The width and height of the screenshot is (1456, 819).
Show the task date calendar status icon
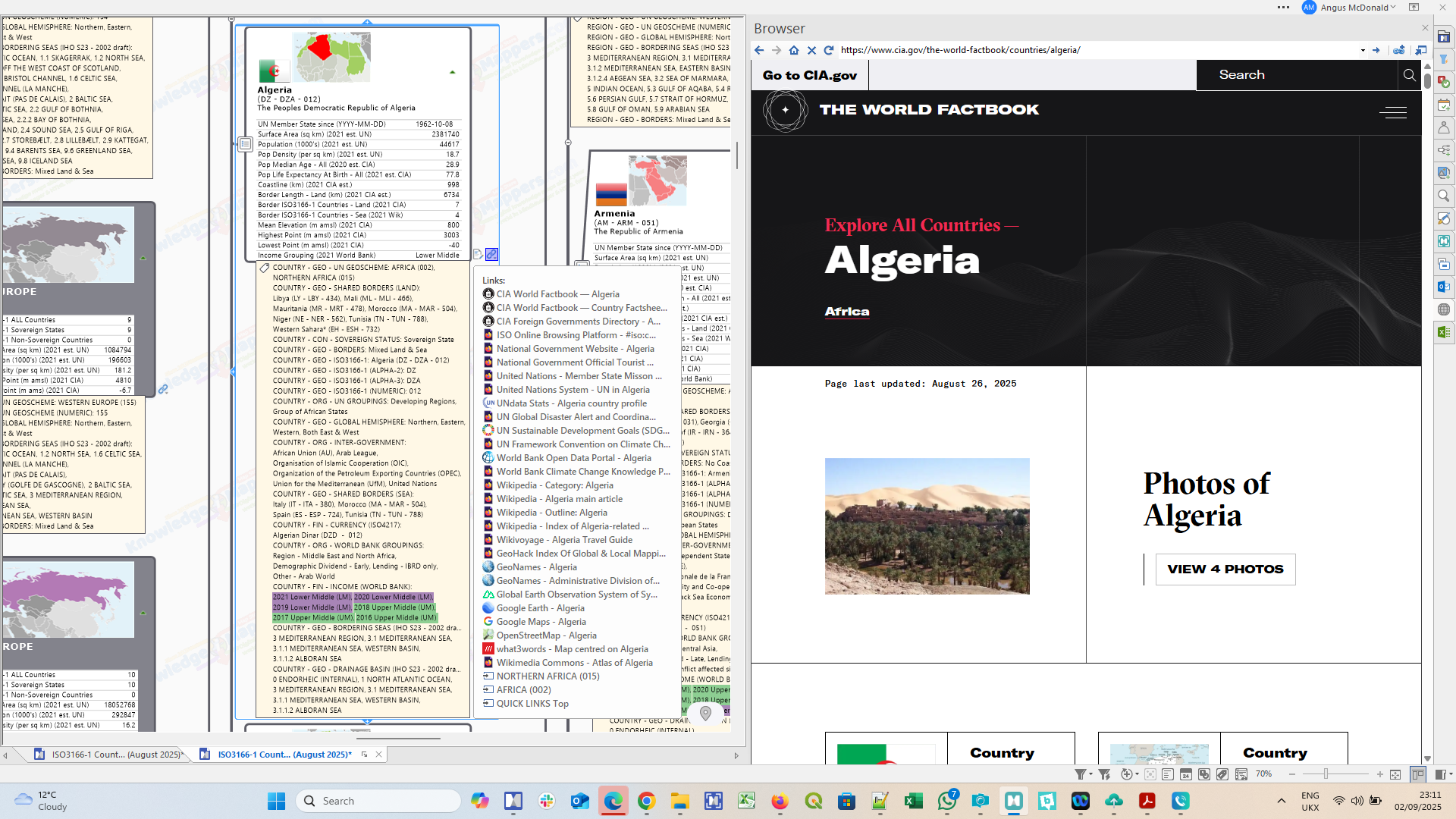tap(1185, 774)
